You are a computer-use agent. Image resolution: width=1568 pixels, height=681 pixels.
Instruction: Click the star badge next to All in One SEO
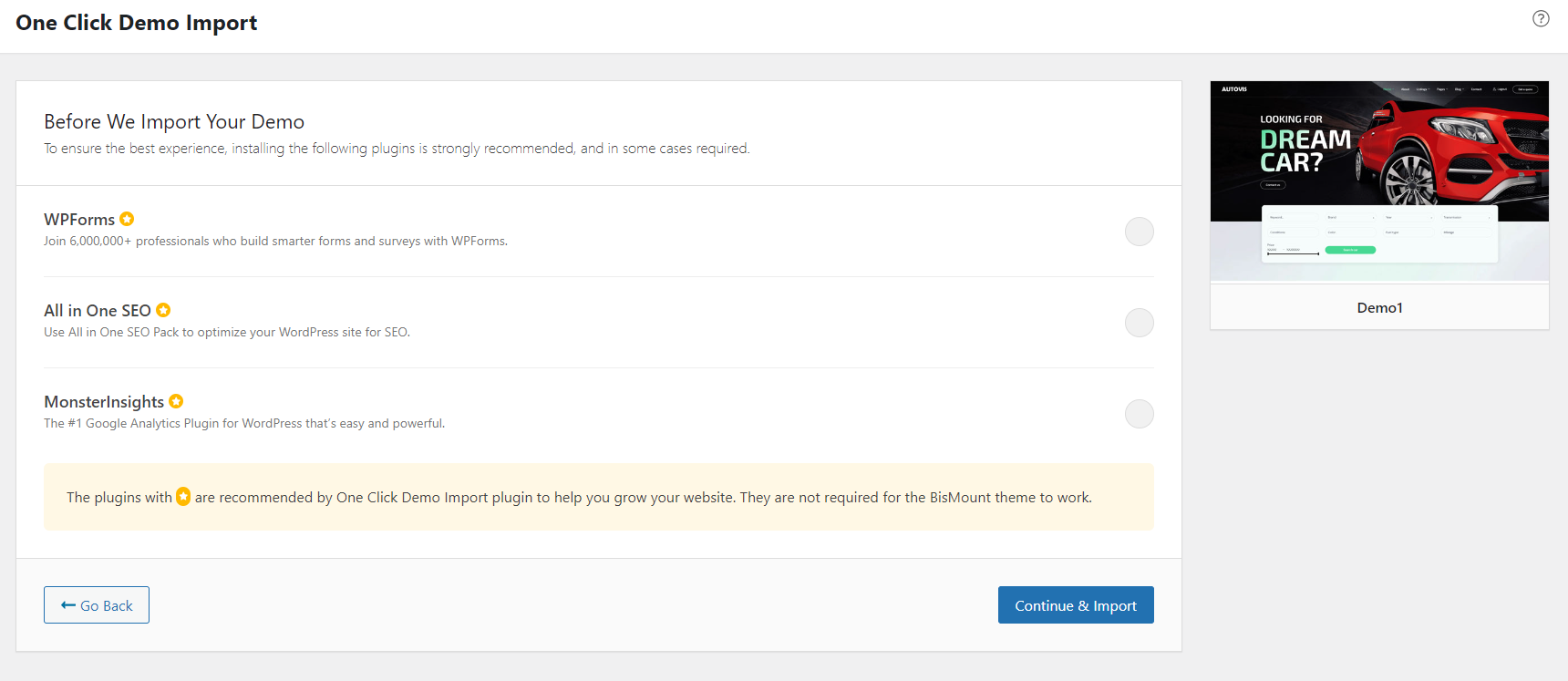[163, 310]
